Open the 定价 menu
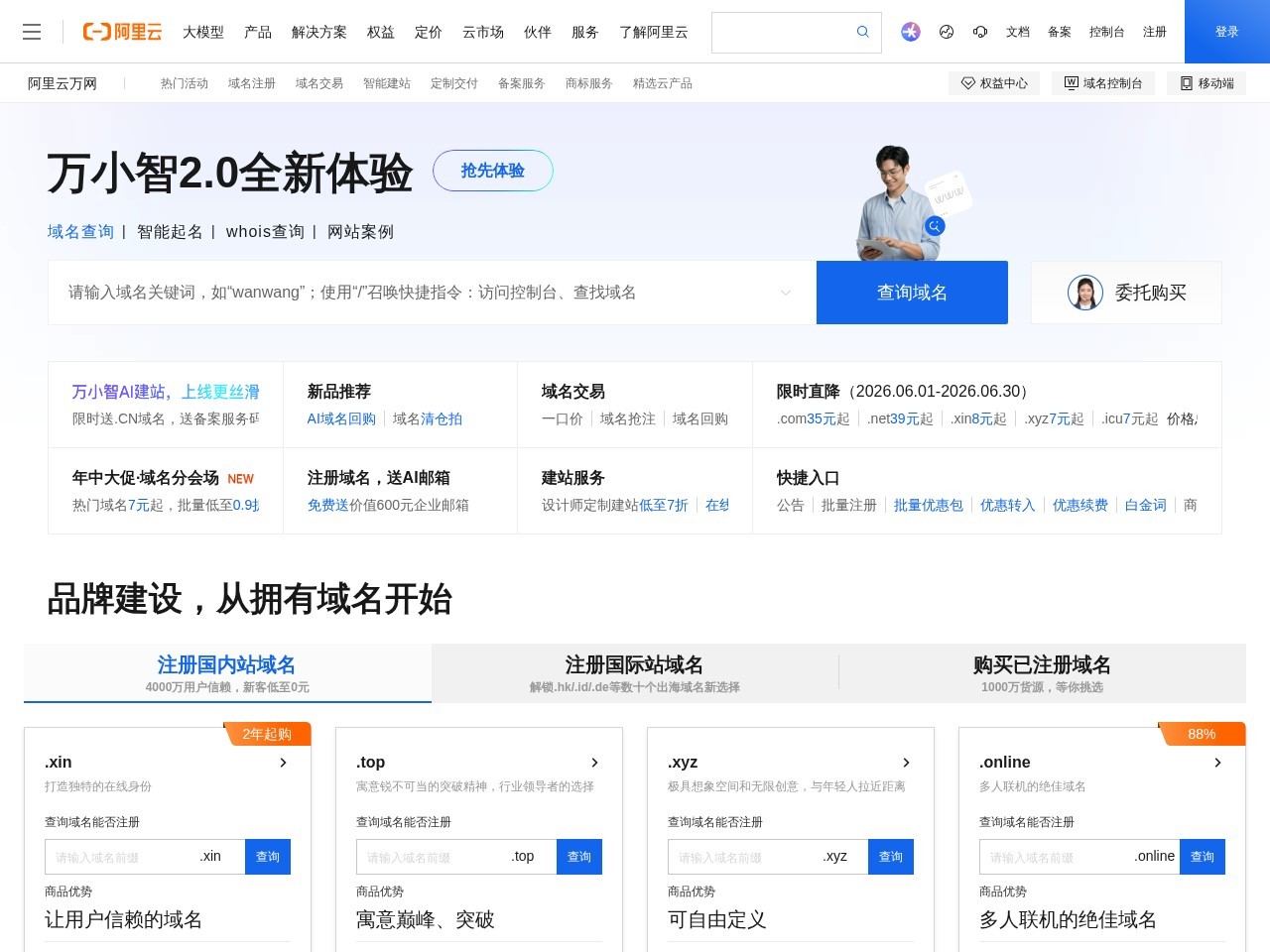1270x952 pixels. tap(429, 32)
